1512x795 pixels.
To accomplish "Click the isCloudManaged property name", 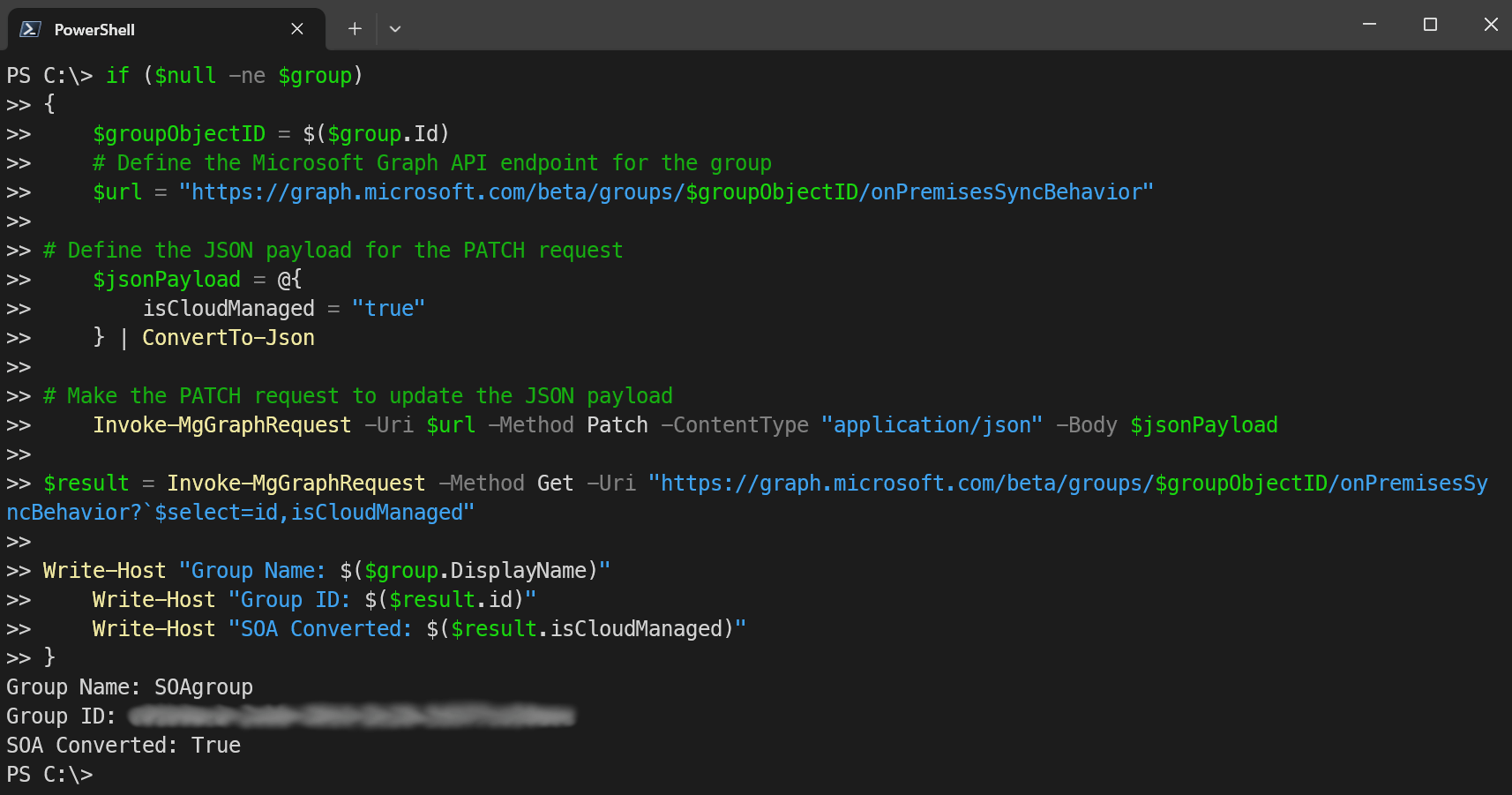I will (x=228, y=309).
